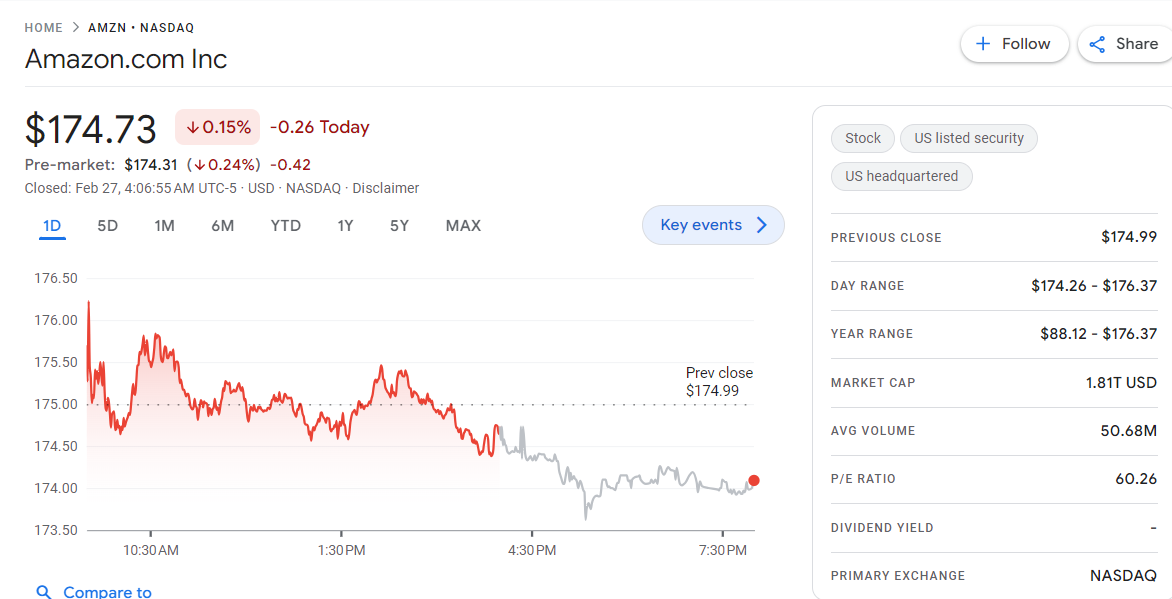Switch chart to MAX range

click(463, 226)
